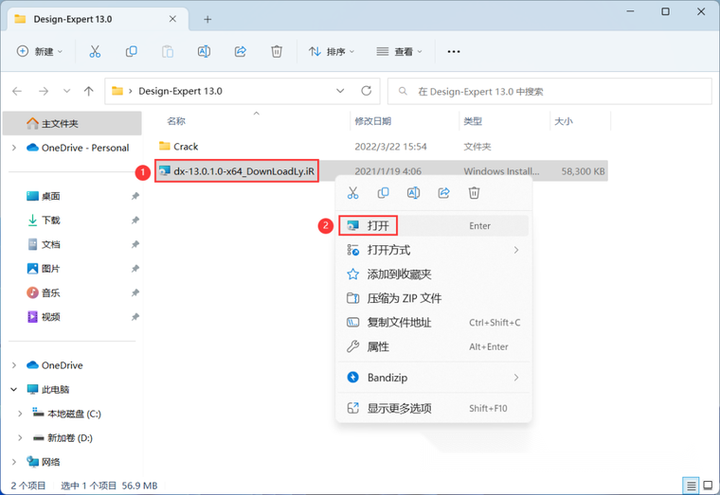Screen dimensions: 720x495
Task: Open 文档 in the sidebar
Action: 44,244
